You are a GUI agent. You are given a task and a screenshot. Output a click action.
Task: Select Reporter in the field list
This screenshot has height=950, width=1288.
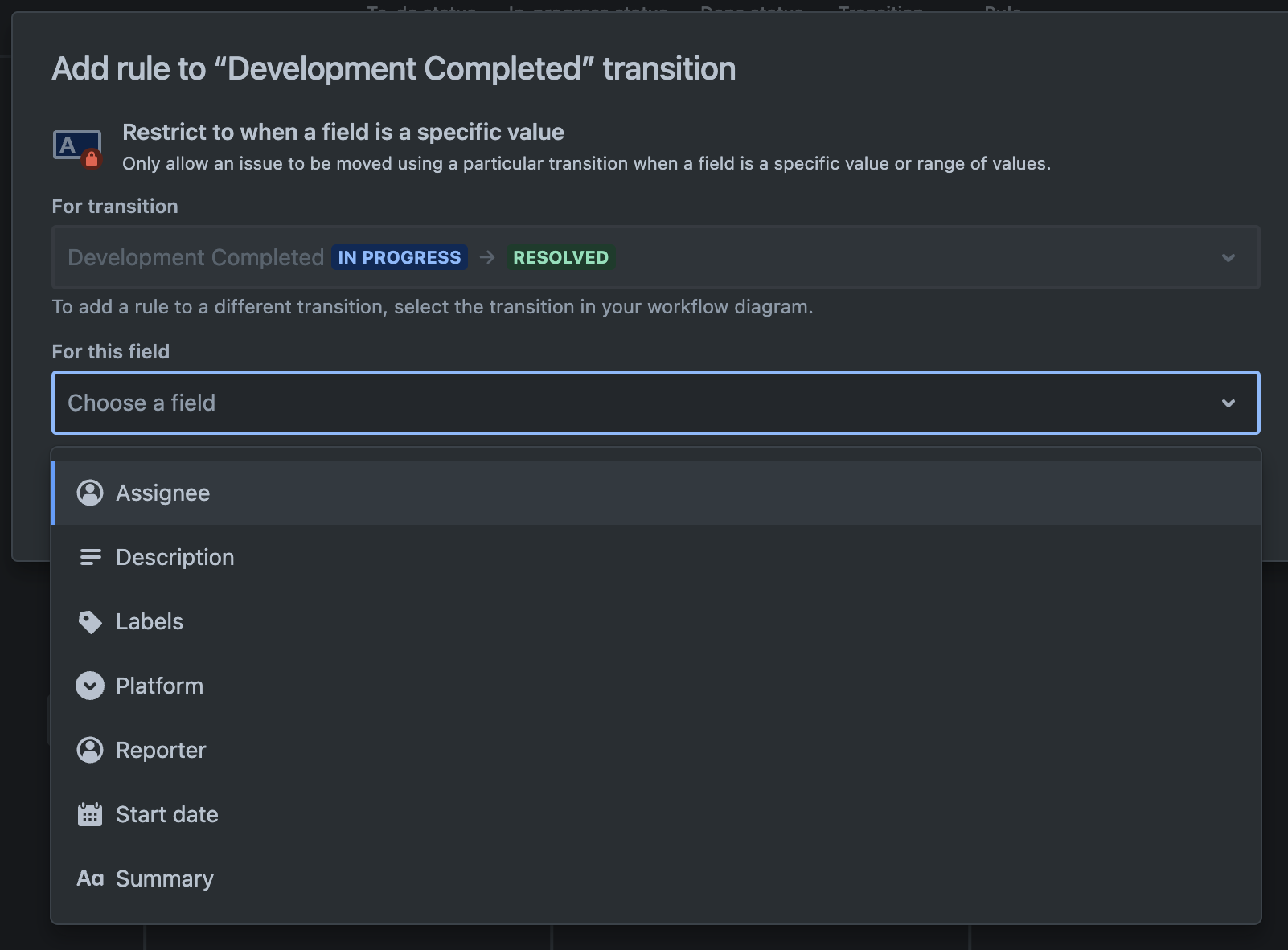(656, 750)
